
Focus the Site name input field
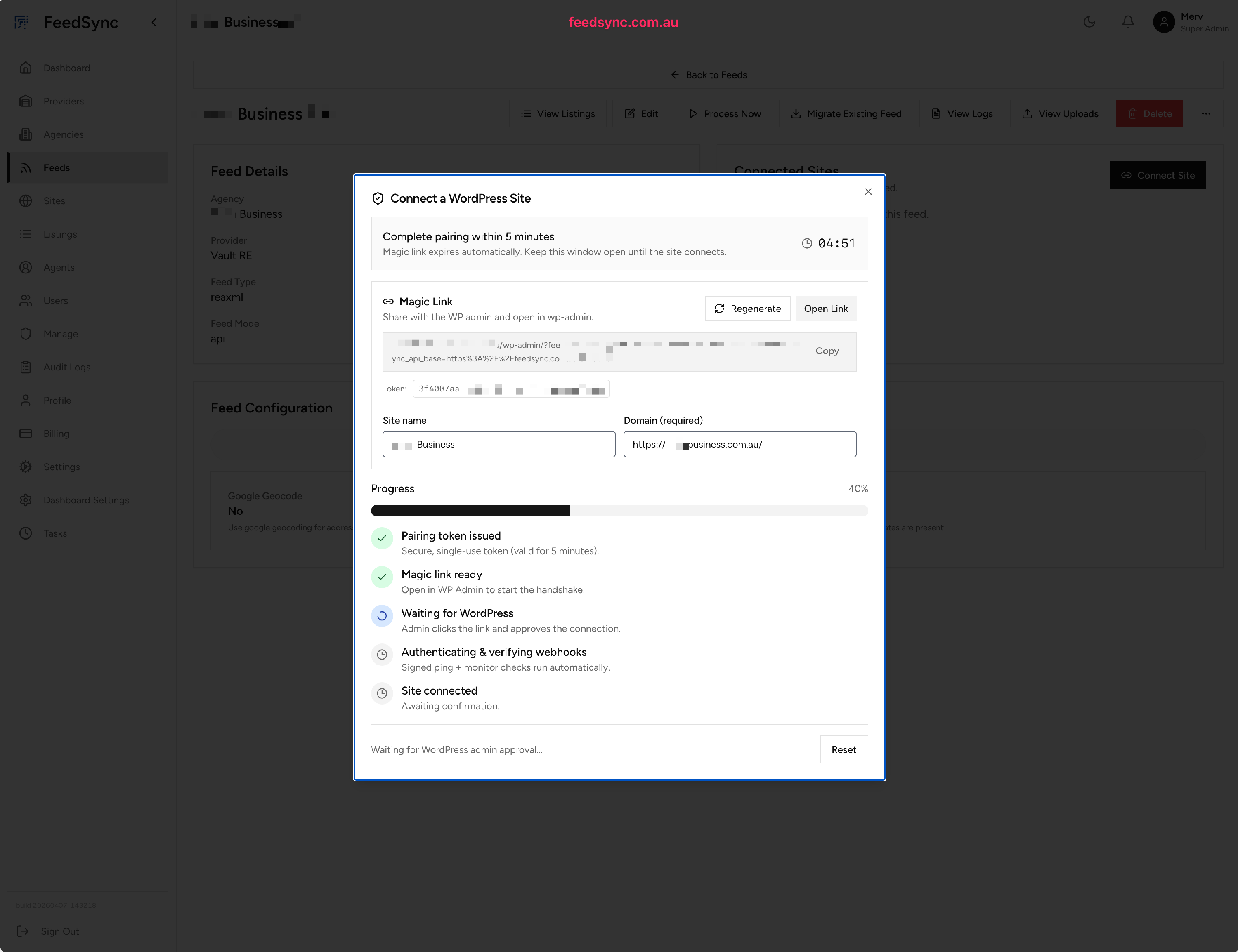(498, 444)
